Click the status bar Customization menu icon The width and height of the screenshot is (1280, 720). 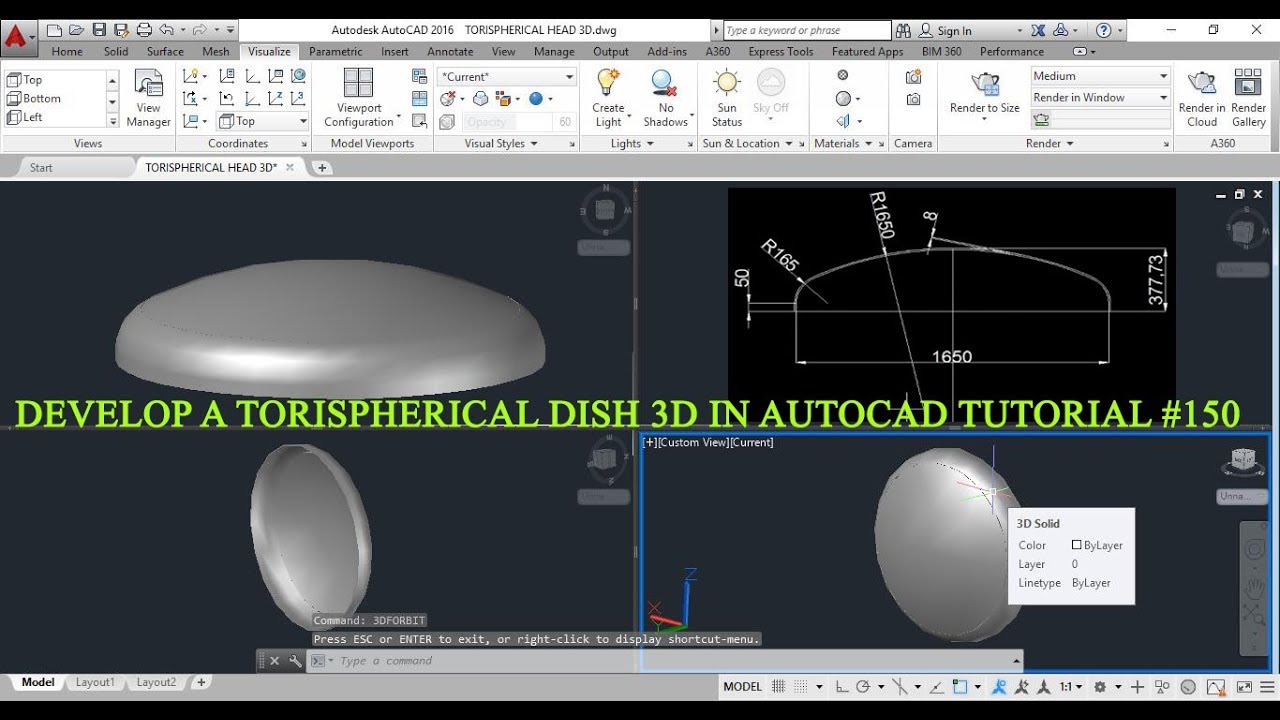pyautogui.click(x=1266, y=687)
